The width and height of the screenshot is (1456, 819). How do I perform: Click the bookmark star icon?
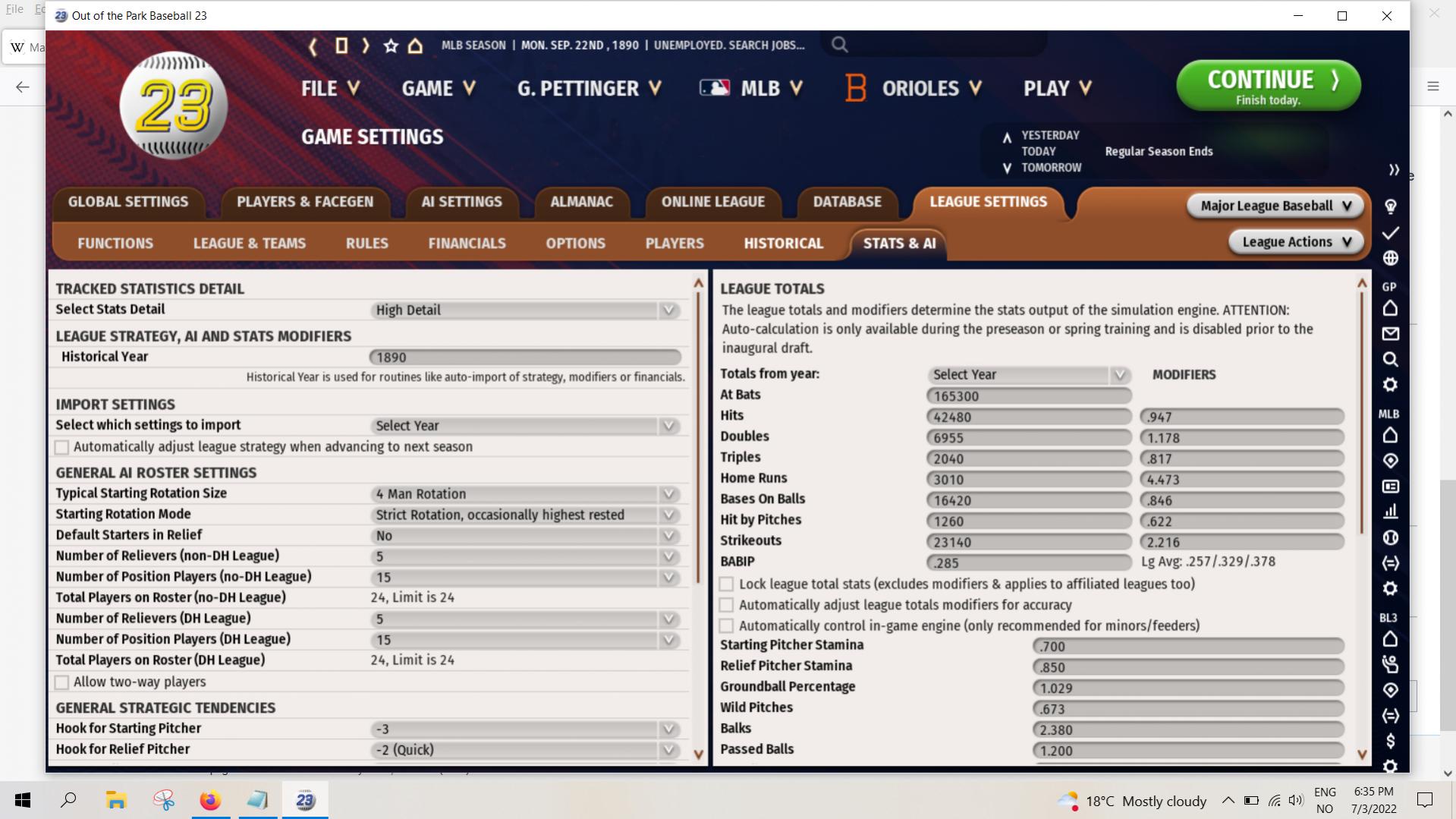pos(391,46)
